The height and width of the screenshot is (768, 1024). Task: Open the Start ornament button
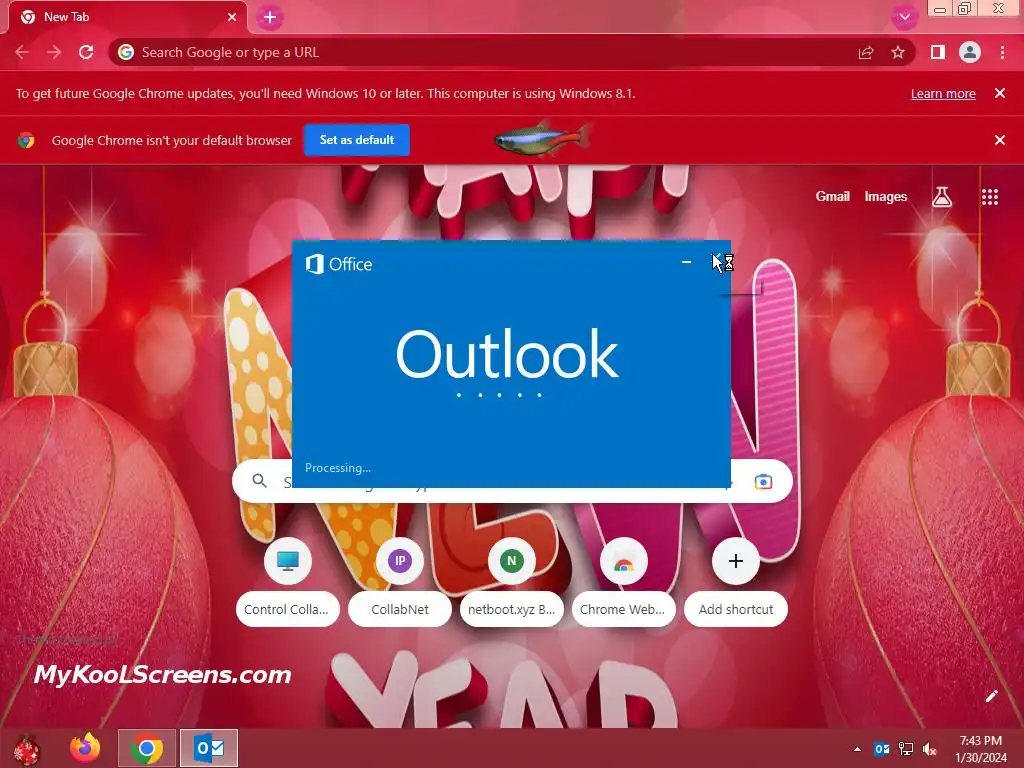(27, 749)
